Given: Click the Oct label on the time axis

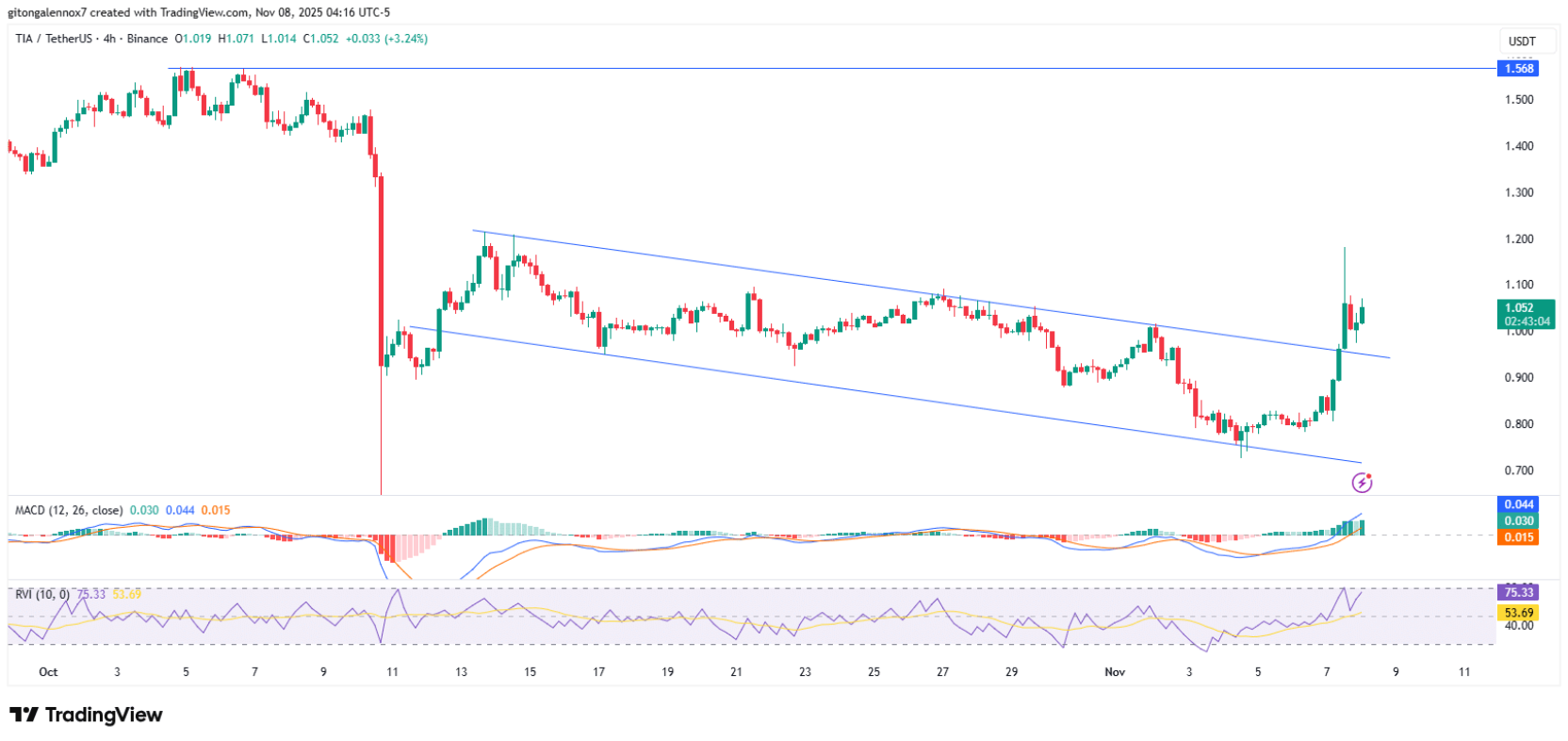Looking at the screenshot, I should coord(48,672).
